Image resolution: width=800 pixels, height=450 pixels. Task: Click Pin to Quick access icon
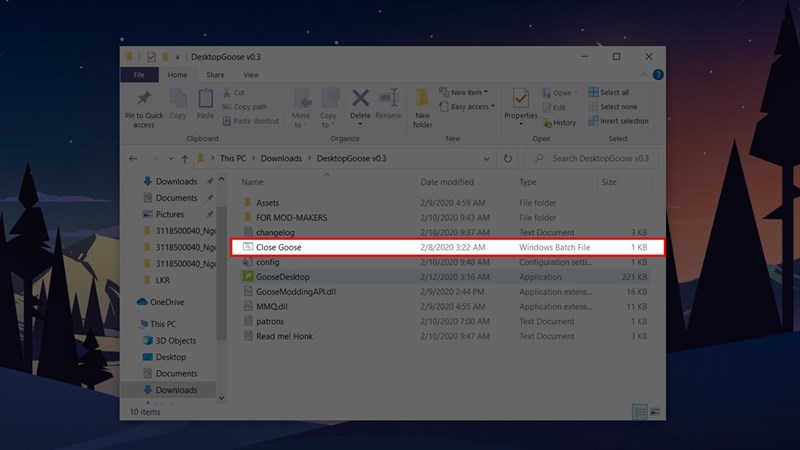(x=144, y=98)
